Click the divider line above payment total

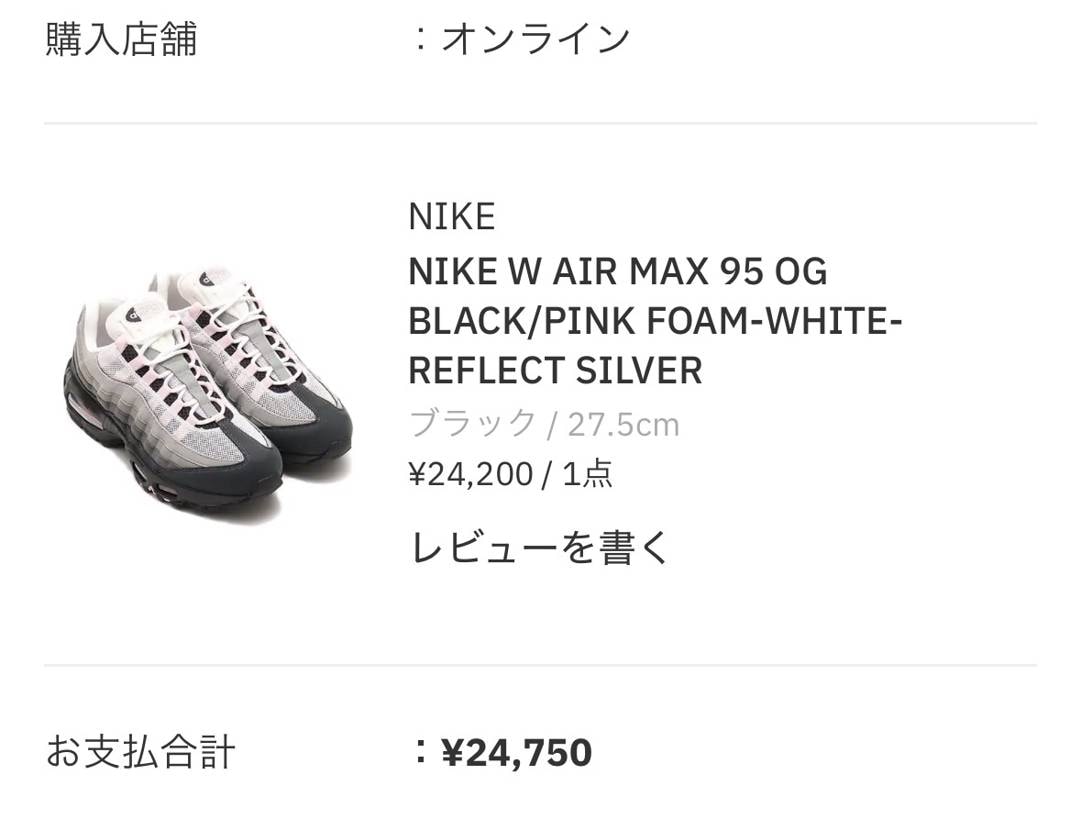click(x=540, y=662)
